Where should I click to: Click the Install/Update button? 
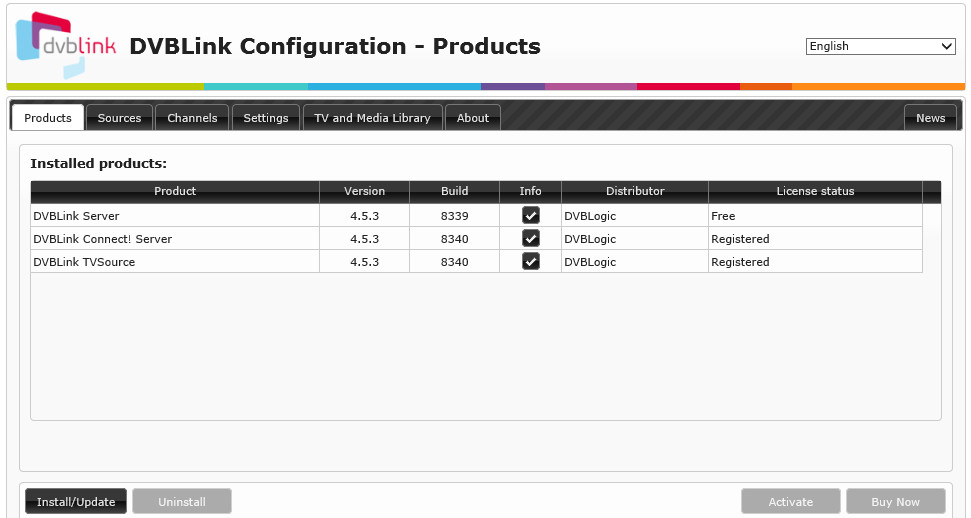click(x=76, y=501)
